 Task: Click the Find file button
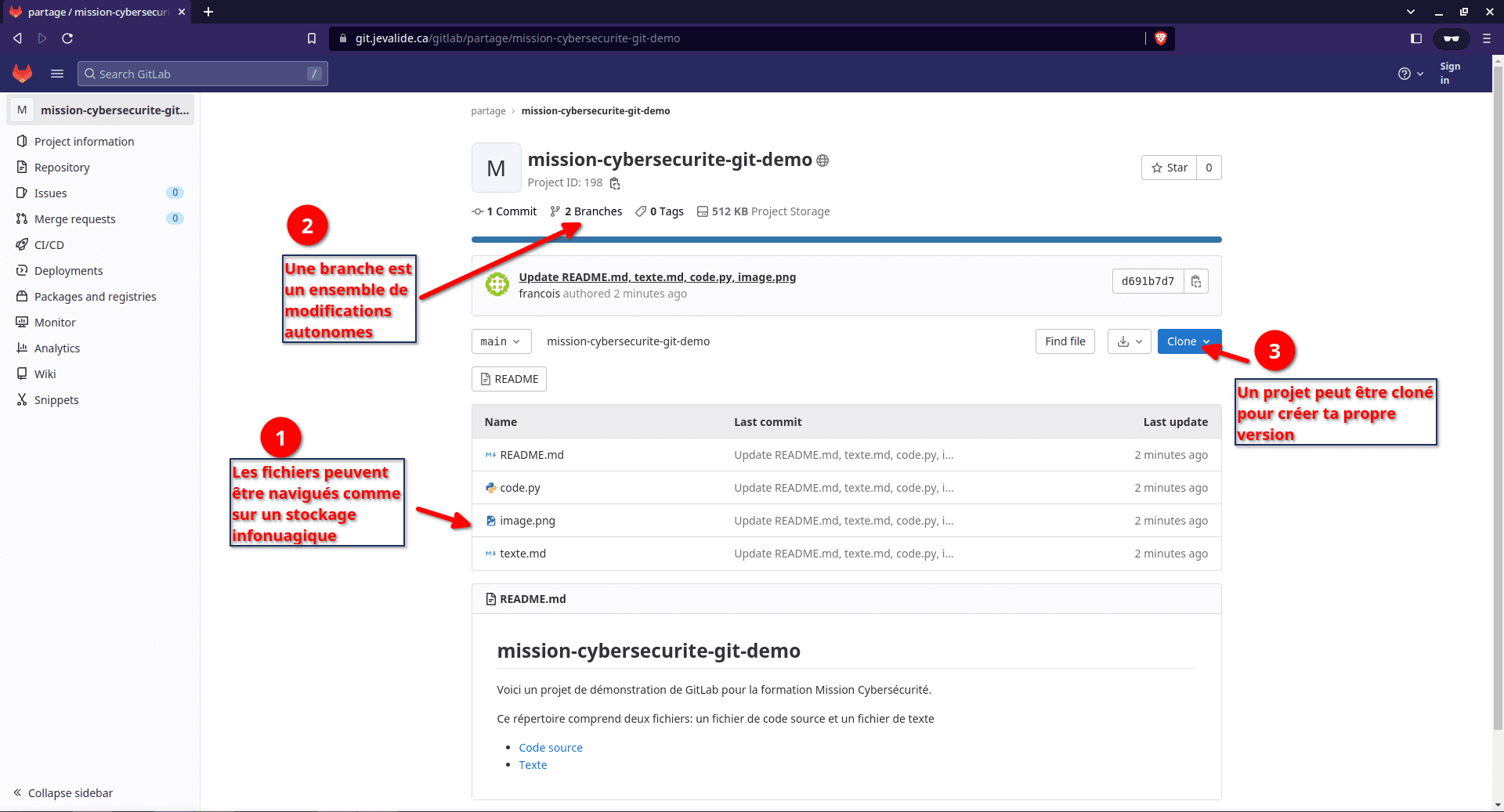1065,341
